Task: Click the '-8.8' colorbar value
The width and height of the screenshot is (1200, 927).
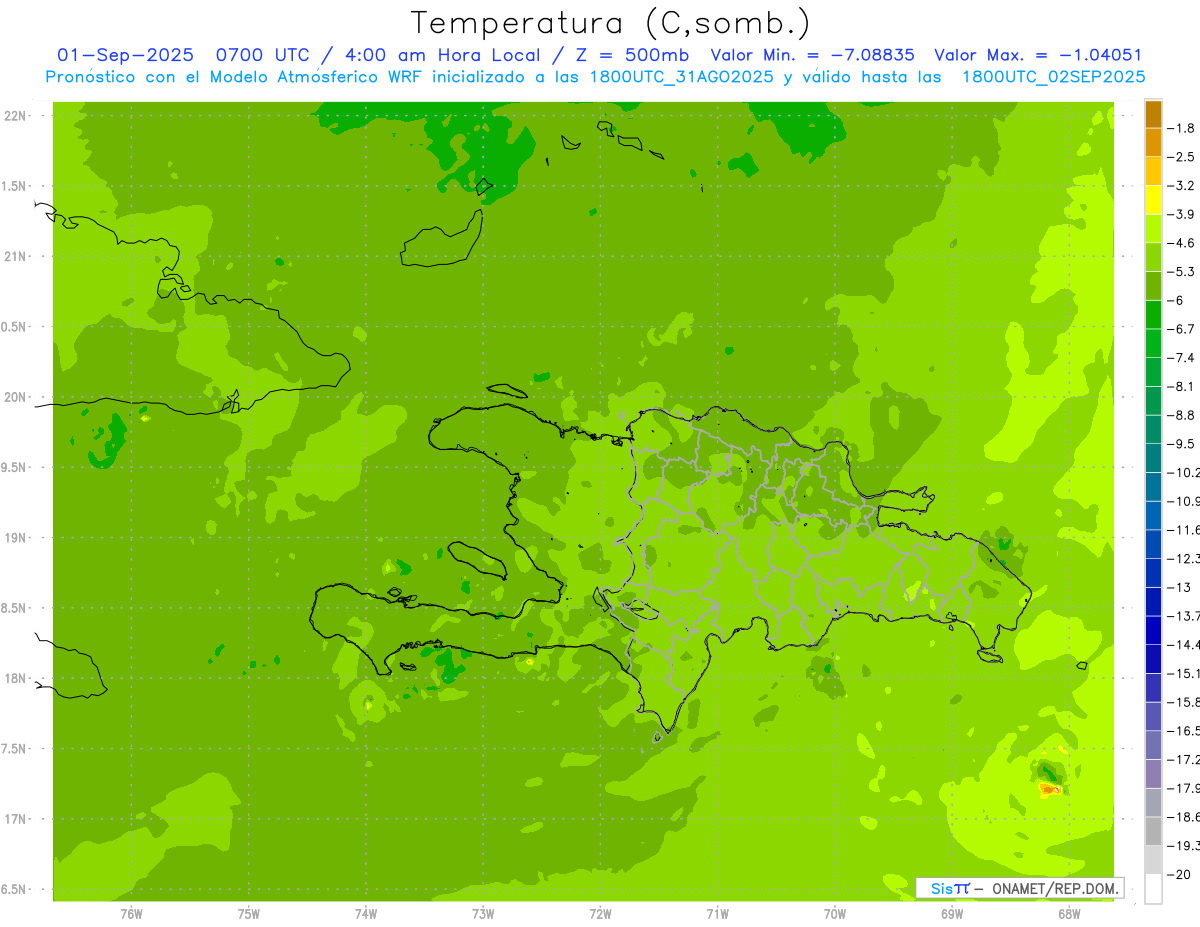Action: point(1182,415)
